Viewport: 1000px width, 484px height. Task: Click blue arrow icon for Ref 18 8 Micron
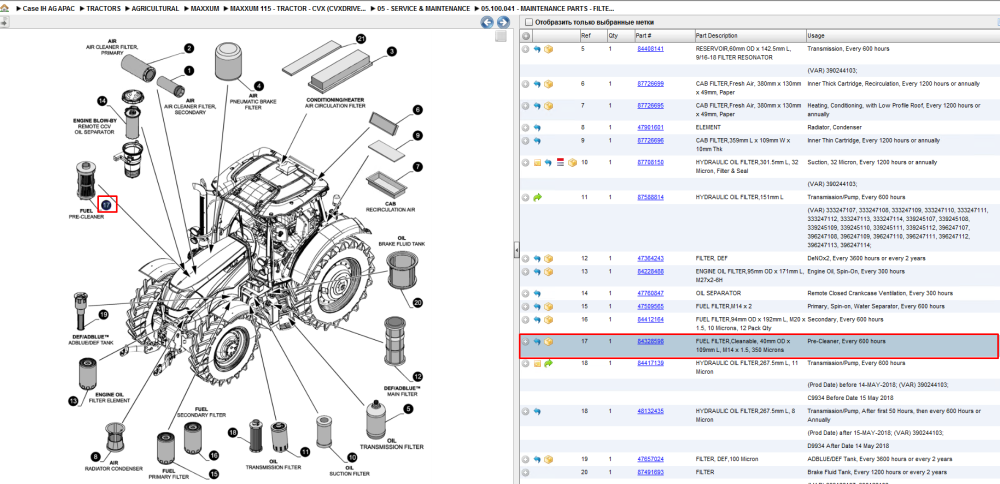tap(537, 411)
